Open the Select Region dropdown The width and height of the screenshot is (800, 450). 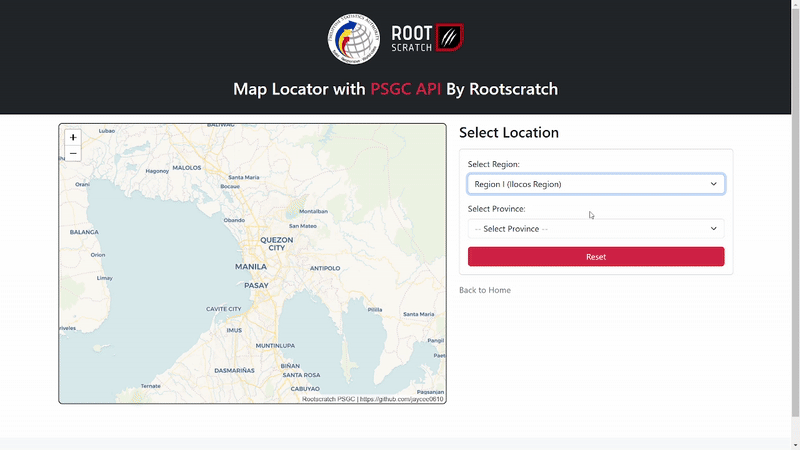(x=596, y=184)
